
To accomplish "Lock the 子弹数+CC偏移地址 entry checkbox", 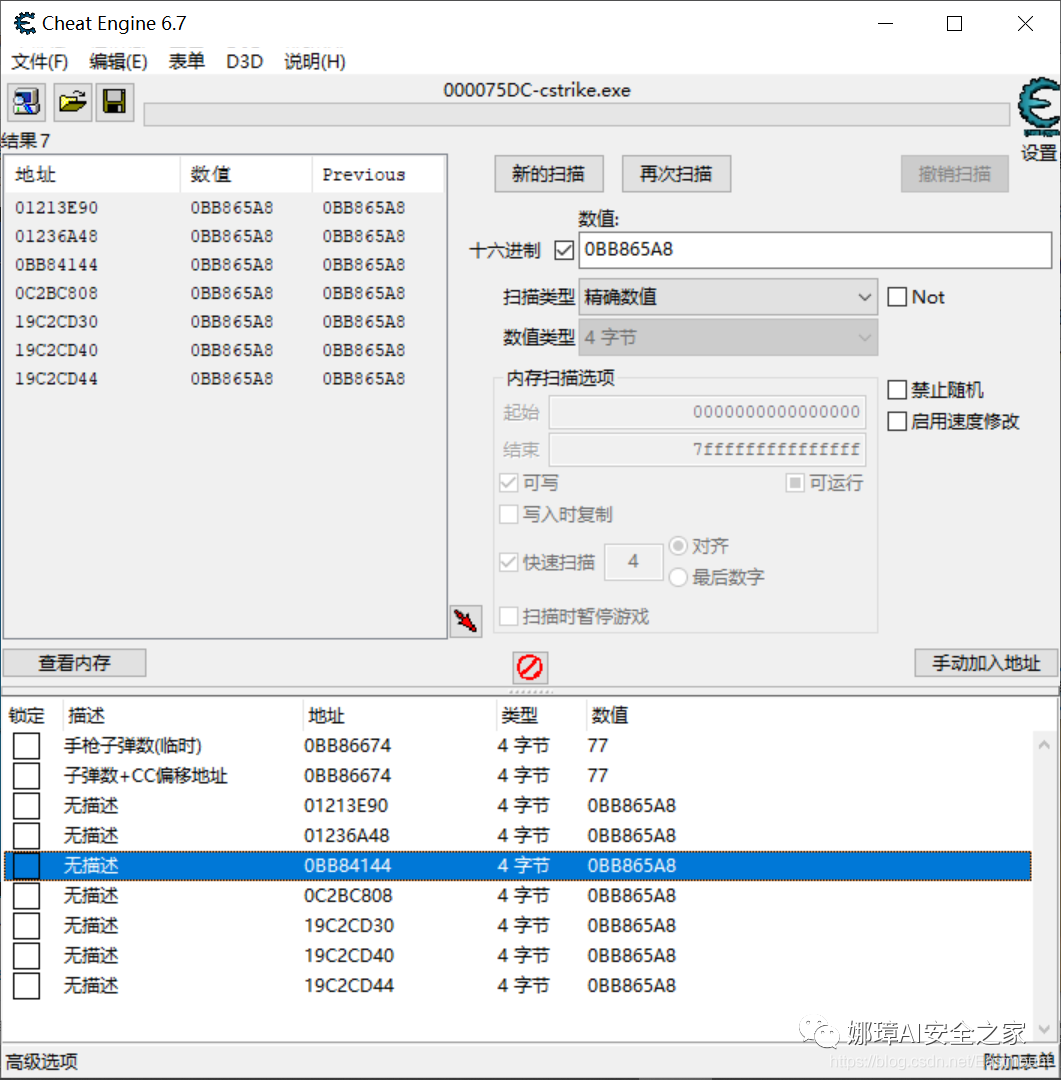I will pos(26,776).
